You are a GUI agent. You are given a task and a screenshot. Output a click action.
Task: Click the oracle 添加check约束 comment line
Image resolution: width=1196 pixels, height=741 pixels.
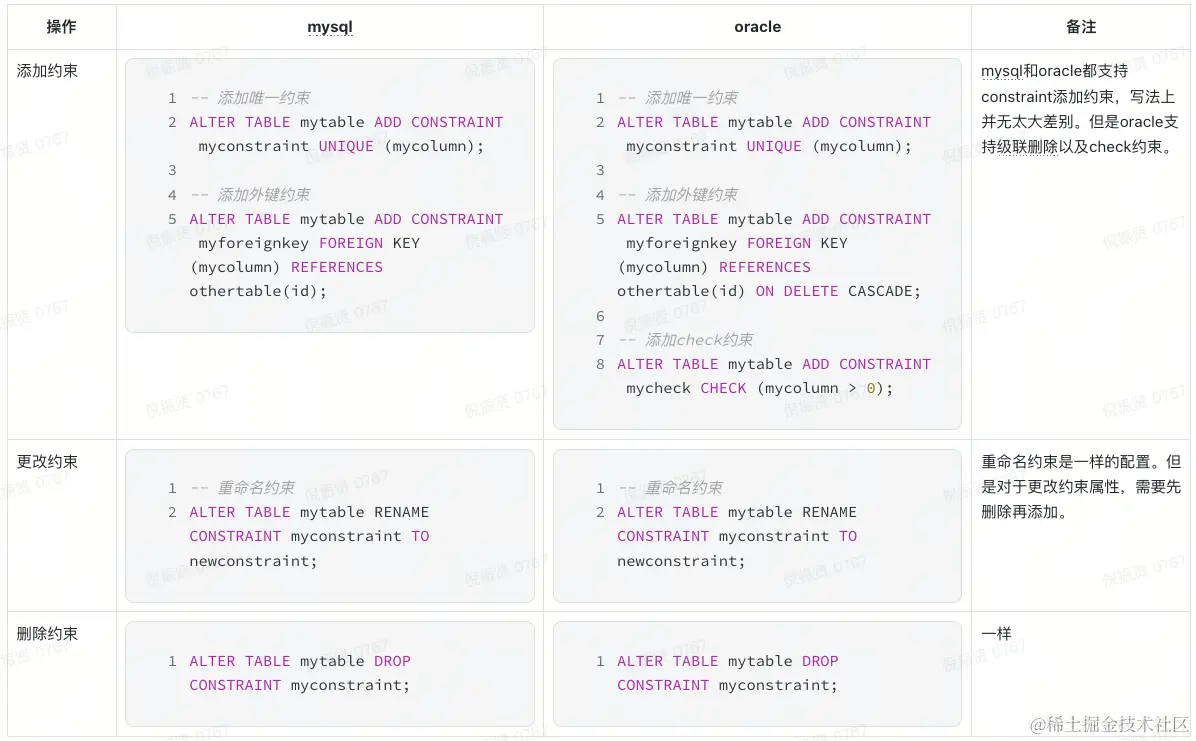pyautogui.click(x=699, y=340)
